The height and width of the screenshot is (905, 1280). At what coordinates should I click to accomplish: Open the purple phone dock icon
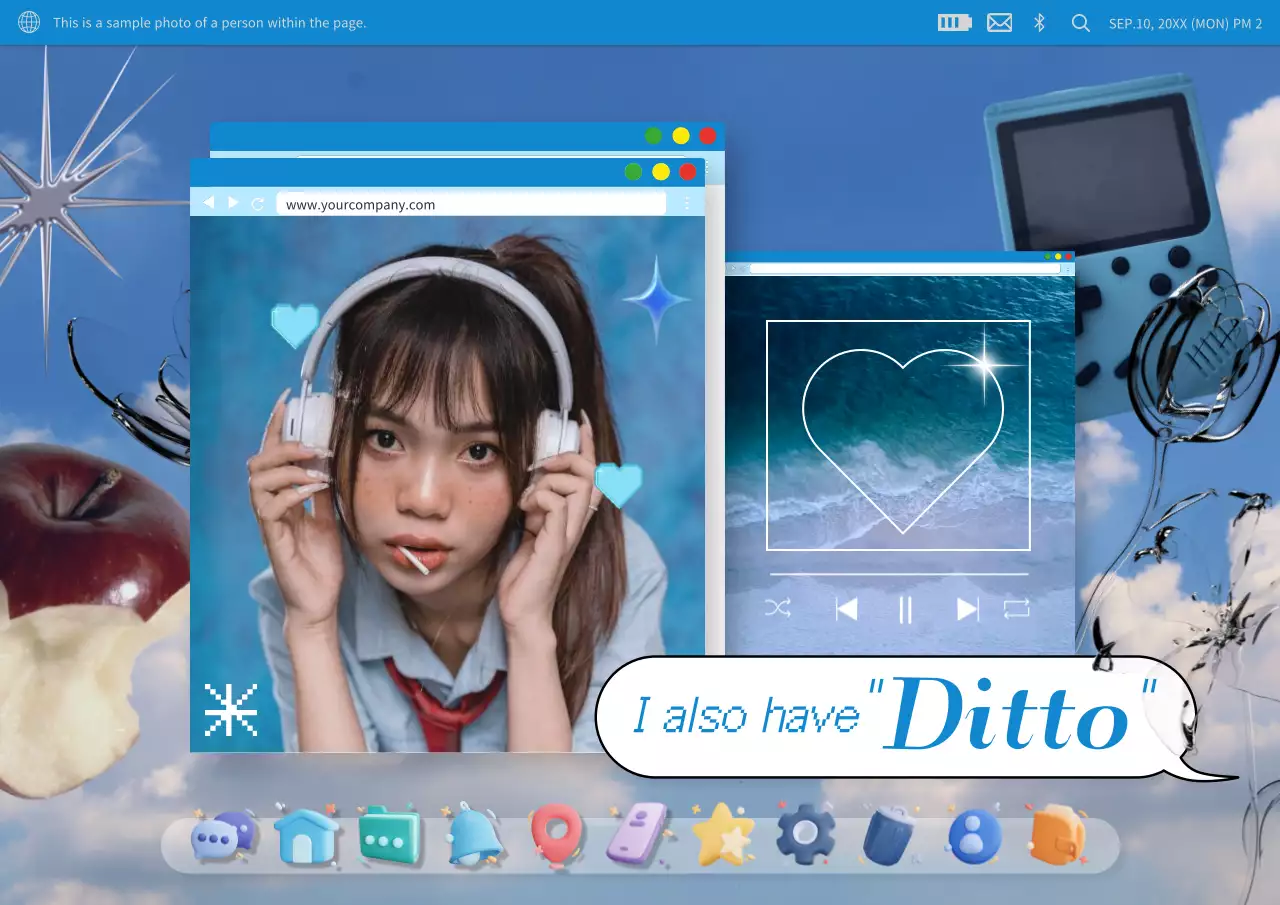click(x=639, y=833)
